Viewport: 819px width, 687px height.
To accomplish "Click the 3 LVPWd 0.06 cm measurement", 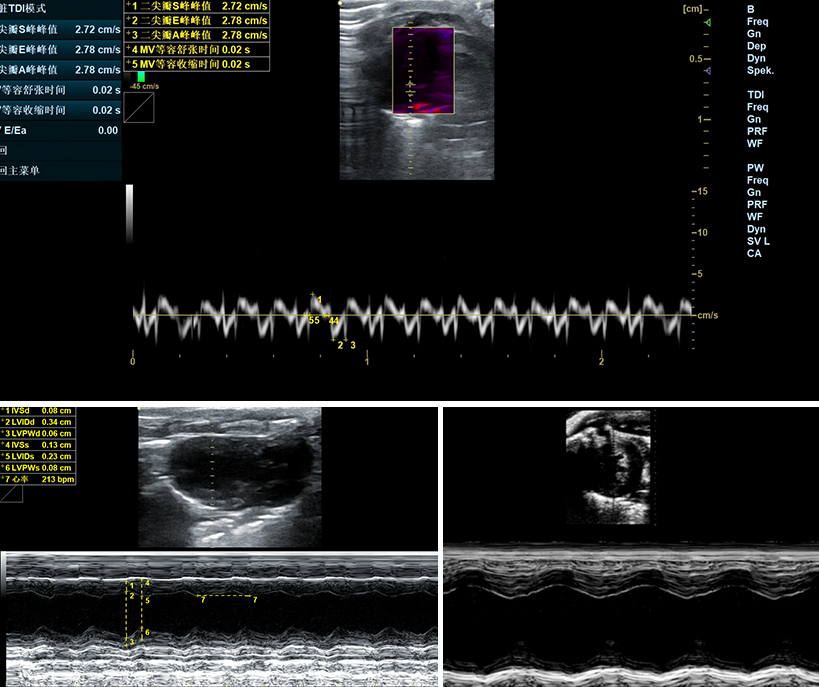I will tap(38, 433).
